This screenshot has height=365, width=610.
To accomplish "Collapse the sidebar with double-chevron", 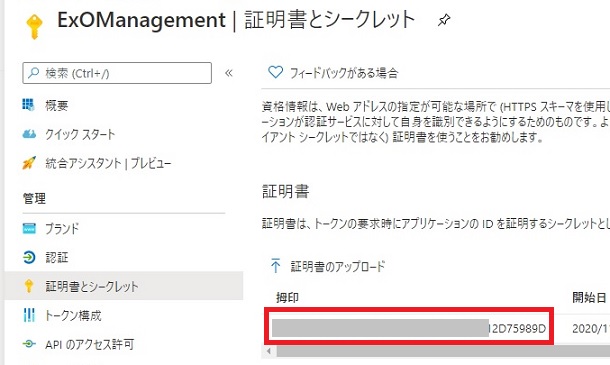I will click(x=229, y=73).
